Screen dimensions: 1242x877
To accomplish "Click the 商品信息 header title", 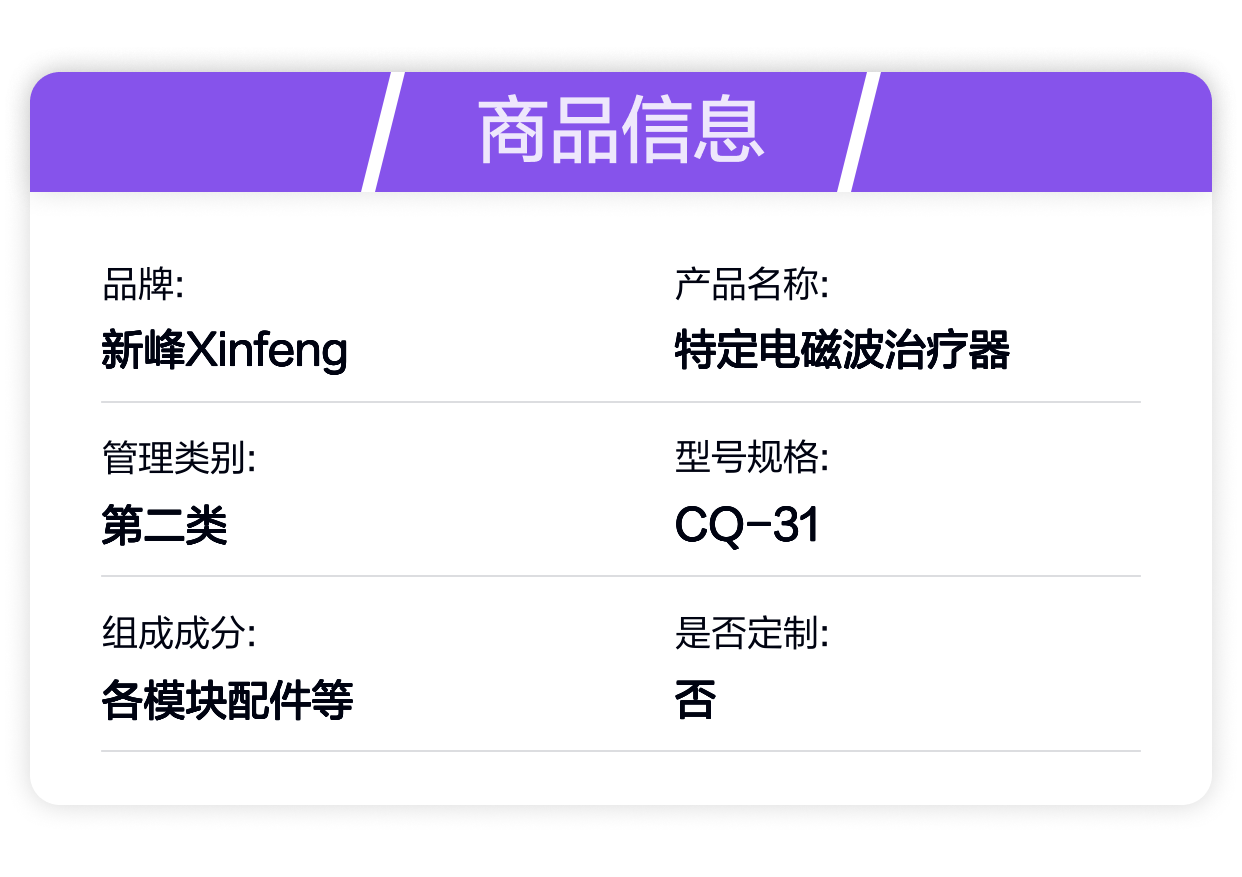I will [621, 131].
